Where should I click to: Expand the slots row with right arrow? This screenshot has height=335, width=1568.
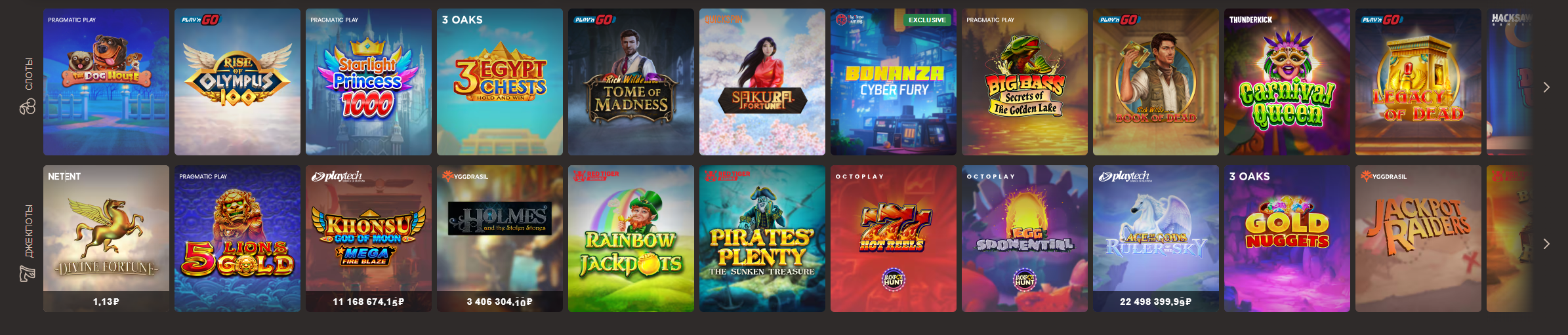pos(1546,87)
